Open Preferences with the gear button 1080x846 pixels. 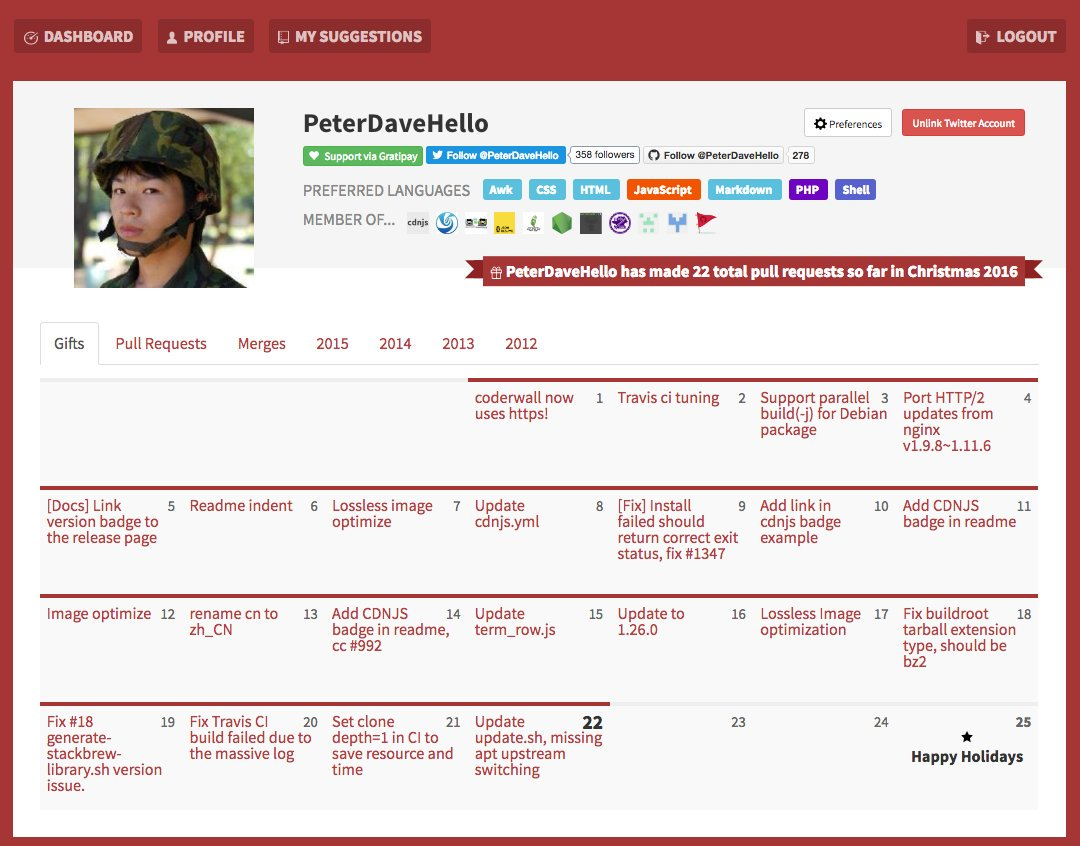(x=847, y=123)
